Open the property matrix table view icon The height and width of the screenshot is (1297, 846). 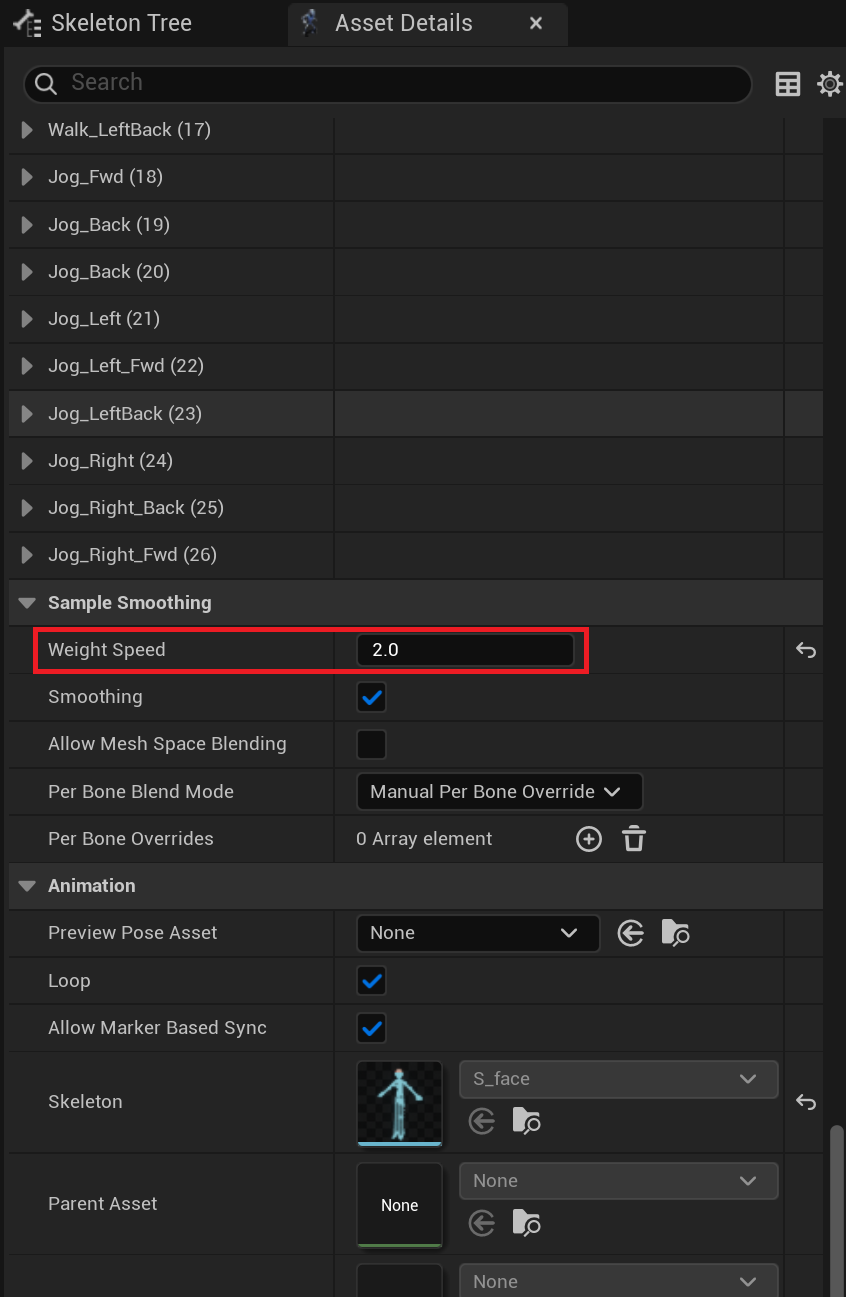click(x=788, y=84)
